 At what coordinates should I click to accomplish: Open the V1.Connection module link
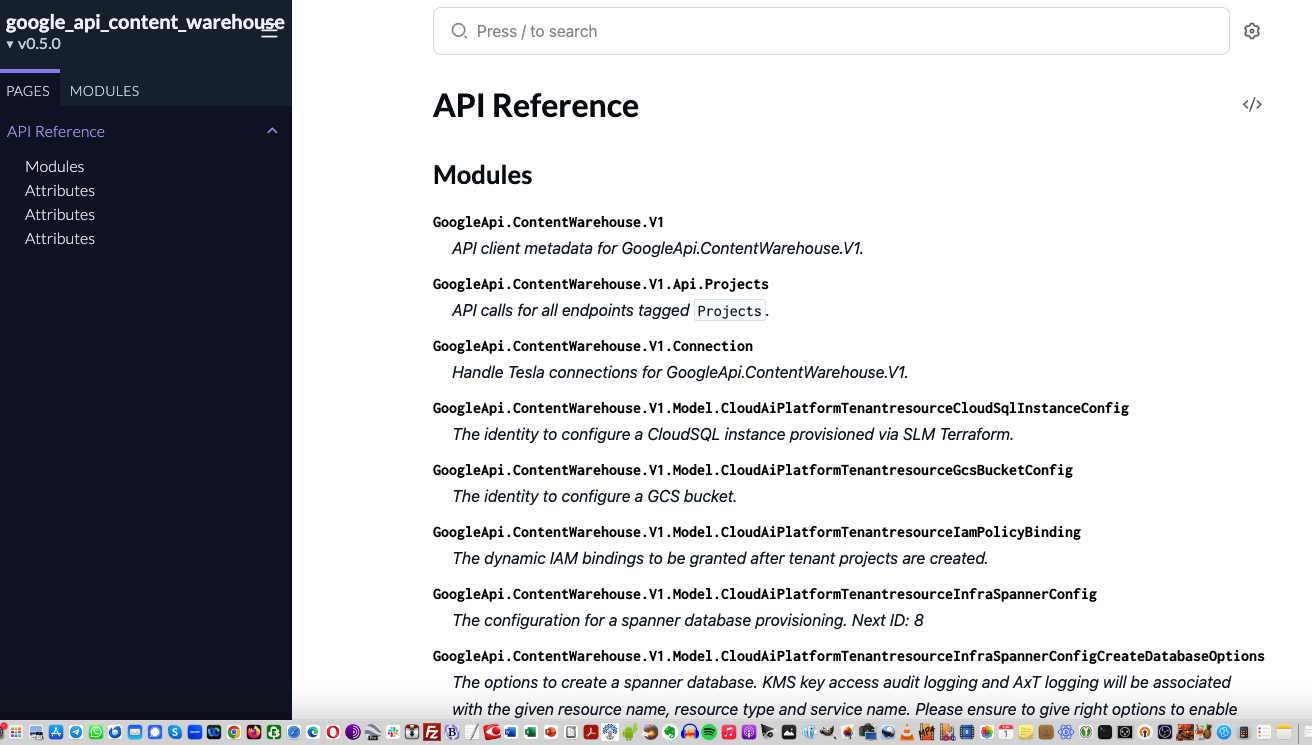(592, 346)
